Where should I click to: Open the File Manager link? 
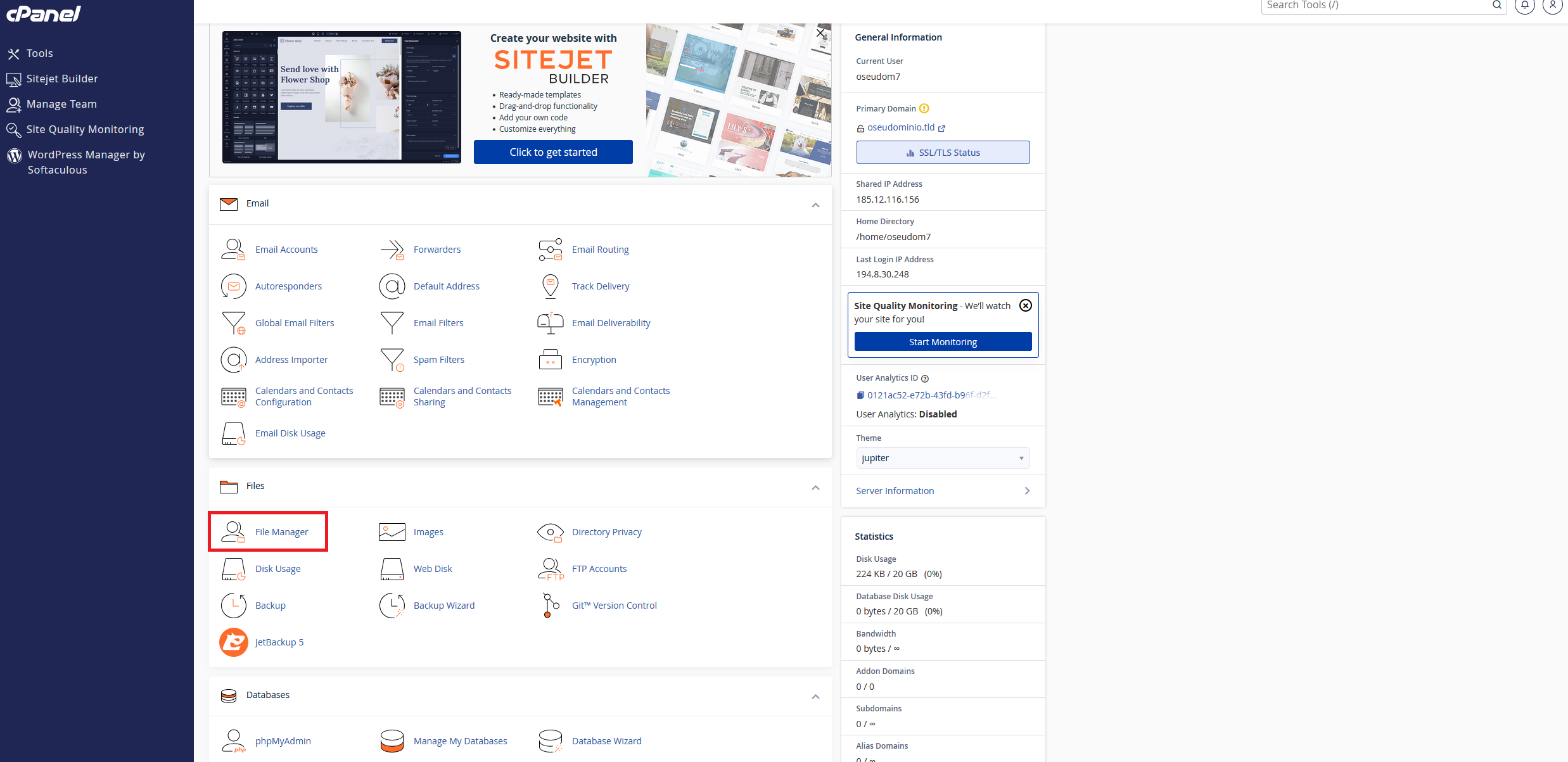281,532
